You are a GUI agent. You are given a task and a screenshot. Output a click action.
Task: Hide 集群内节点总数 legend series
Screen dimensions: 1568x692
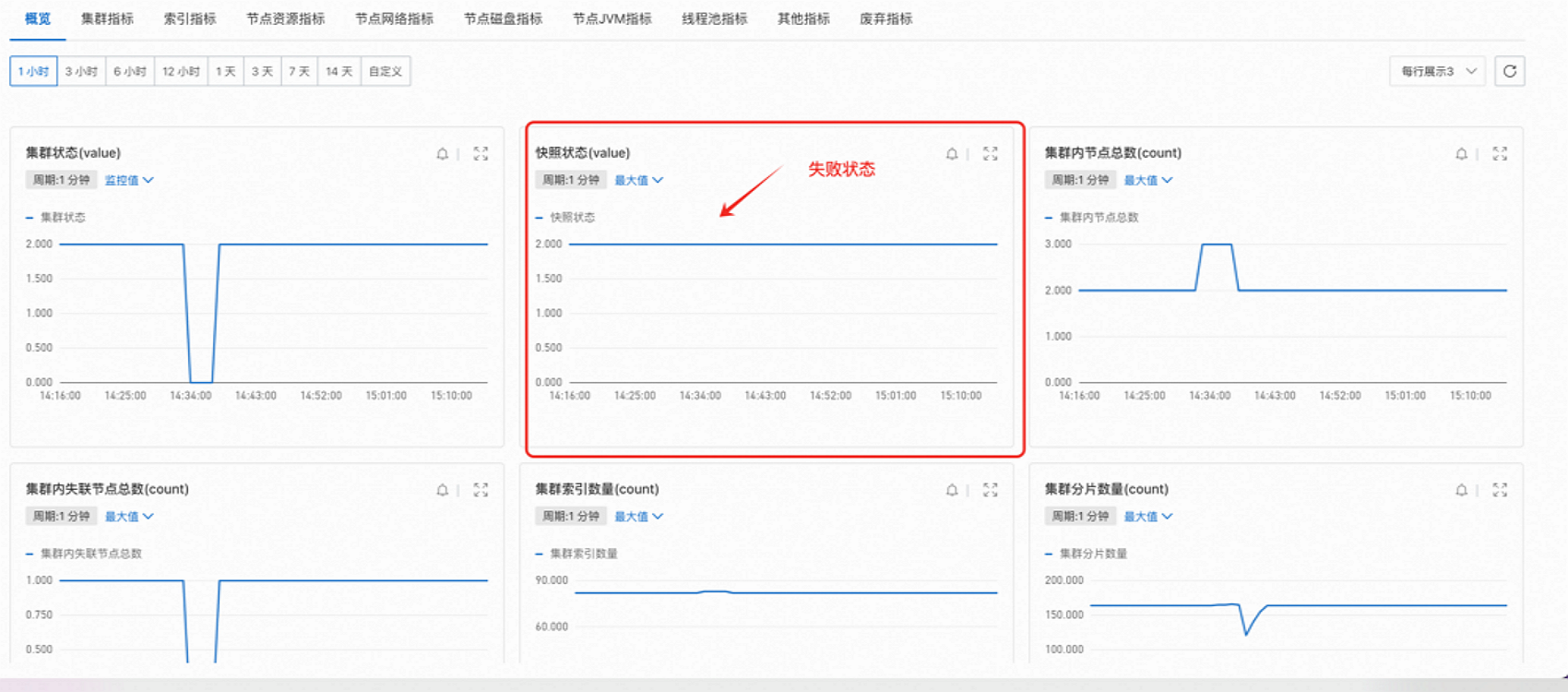pos(1092,218)
